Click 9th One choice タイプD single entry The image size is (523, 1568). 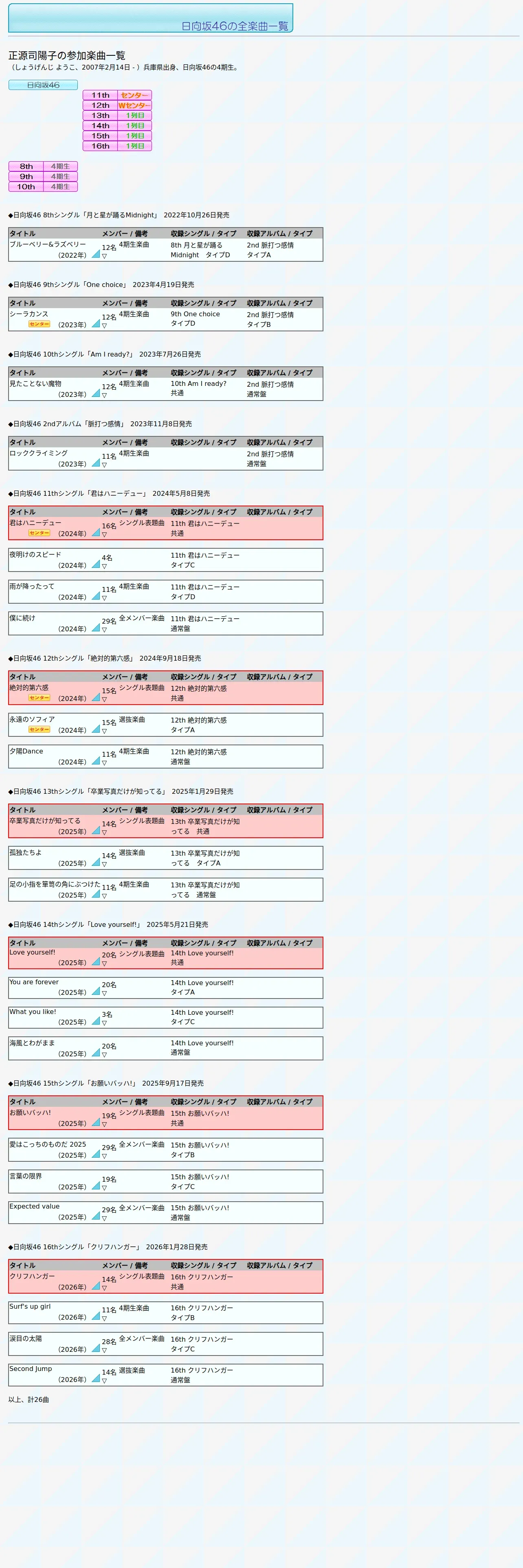196,319
